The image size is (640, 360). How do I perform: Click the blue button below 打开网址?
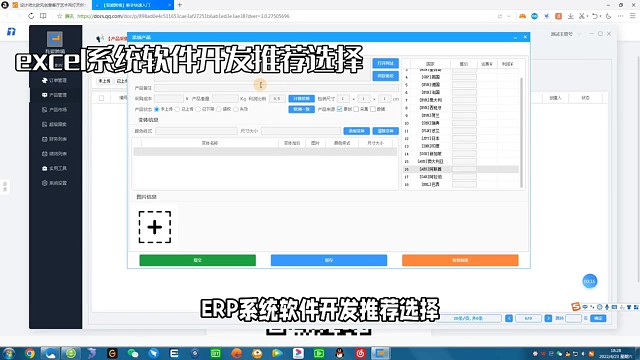point(385,76)
